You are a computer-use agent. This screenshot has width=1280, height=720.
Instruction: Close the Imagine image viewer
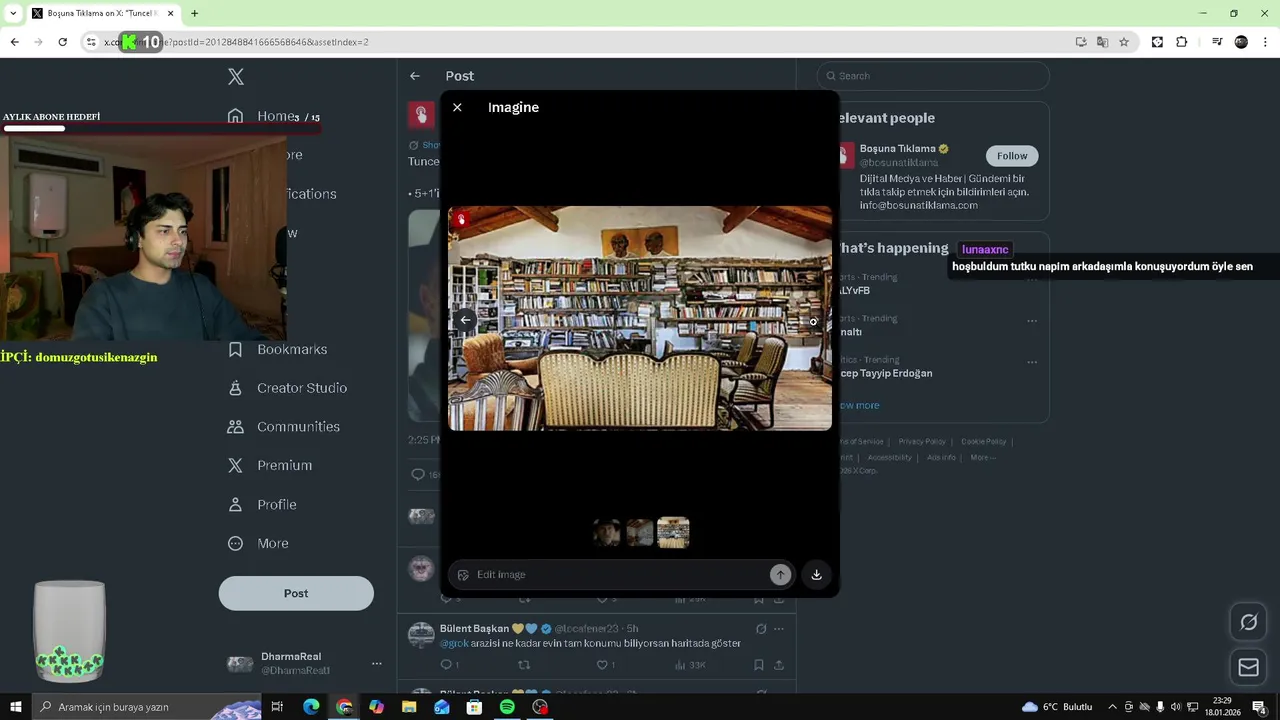[457, 107]
